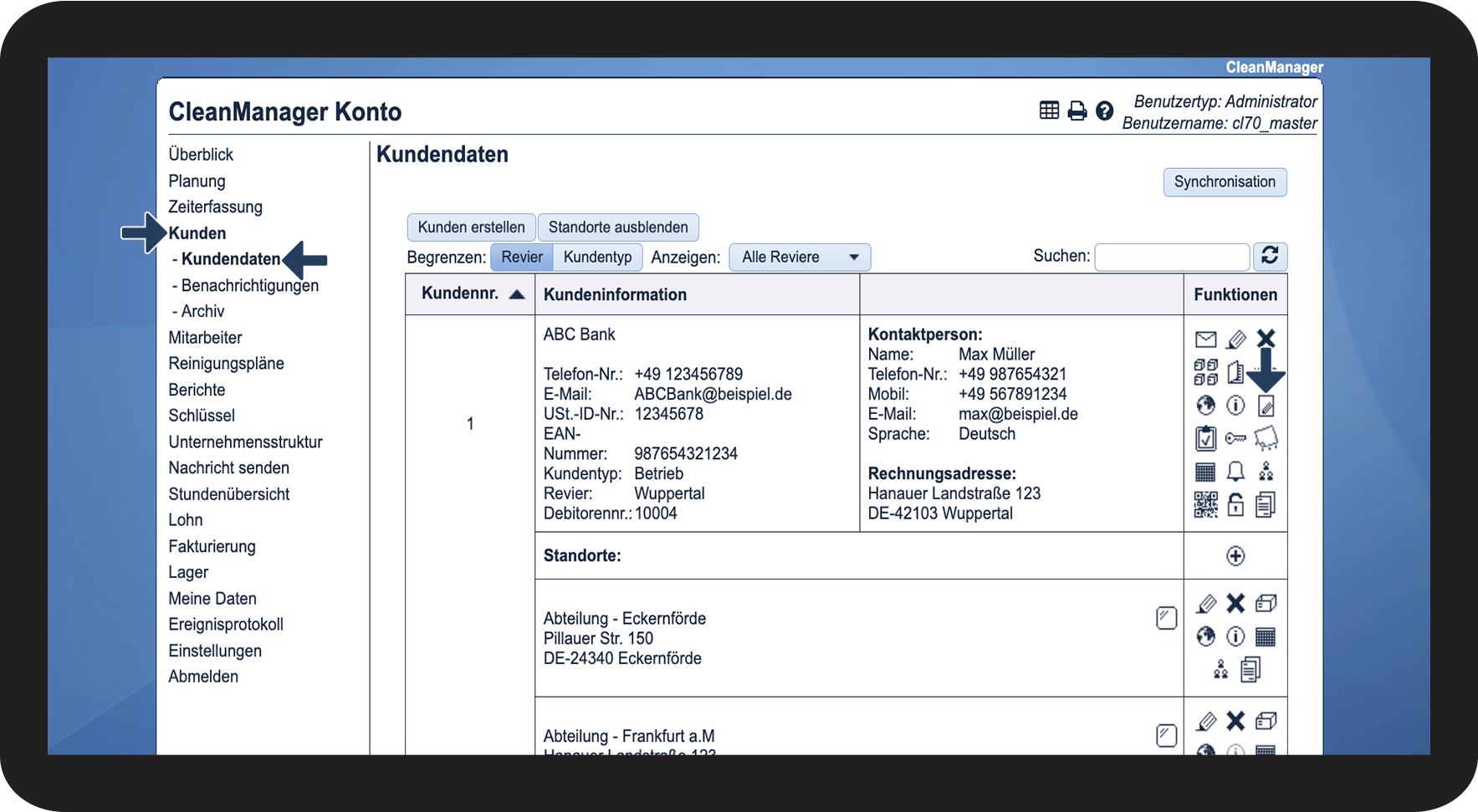Viewport: 1478px width, 812px height.
Task: Sort by Kundennr. column arrow
Action: click(x=517, y=294)
